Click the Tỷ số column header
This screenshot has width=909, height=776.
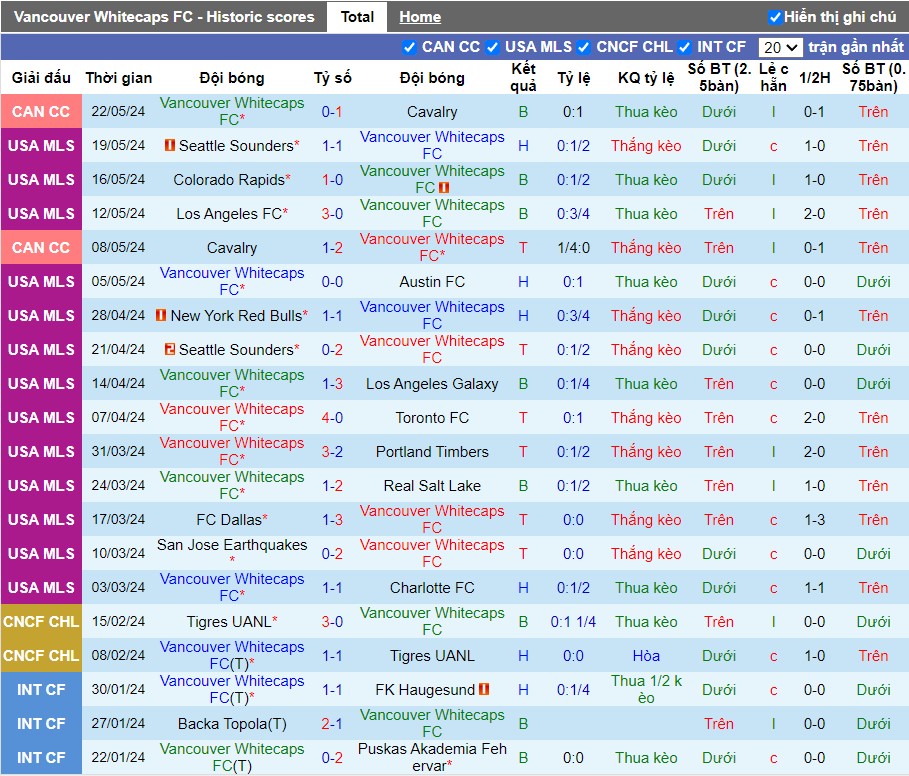point(333,78)
